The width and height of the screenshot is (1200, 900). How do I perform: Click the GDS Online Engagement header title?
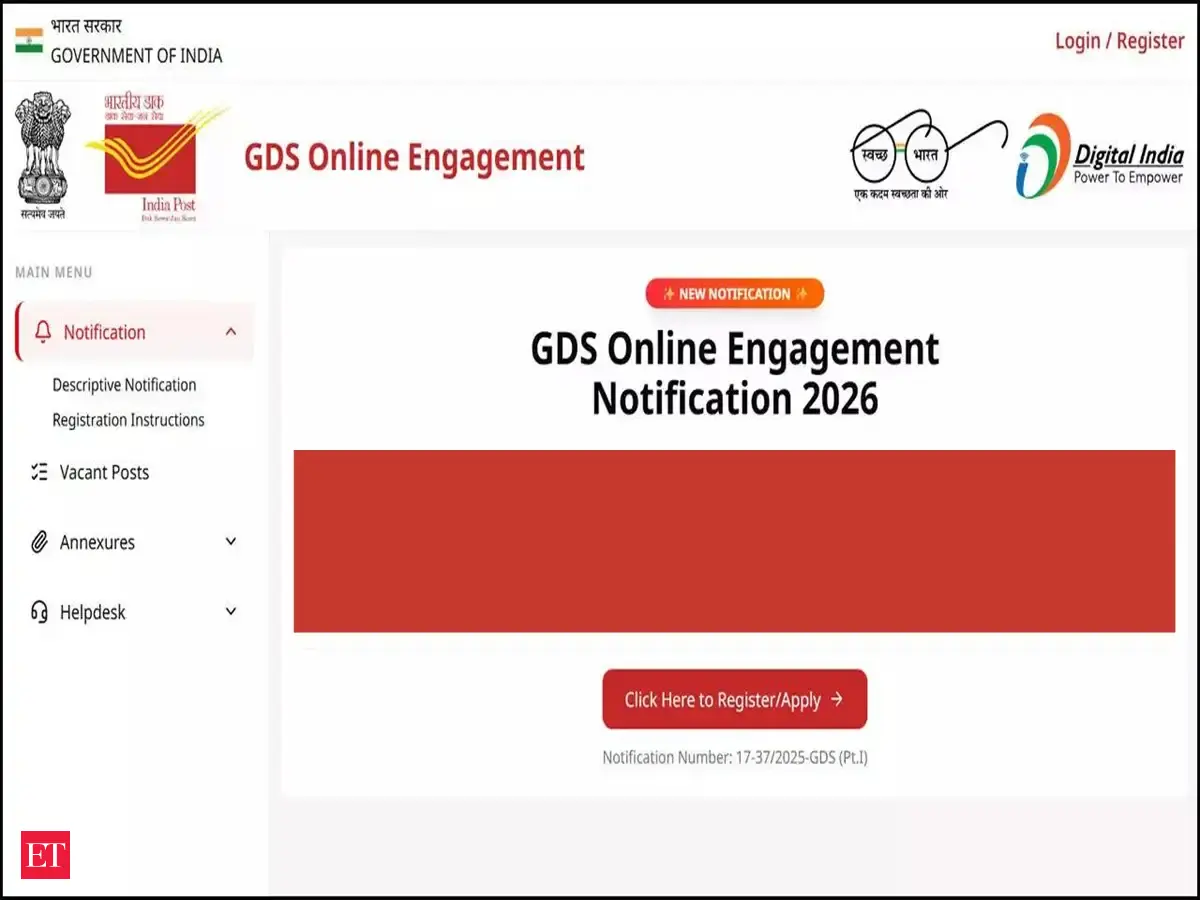tap(414, 157)
